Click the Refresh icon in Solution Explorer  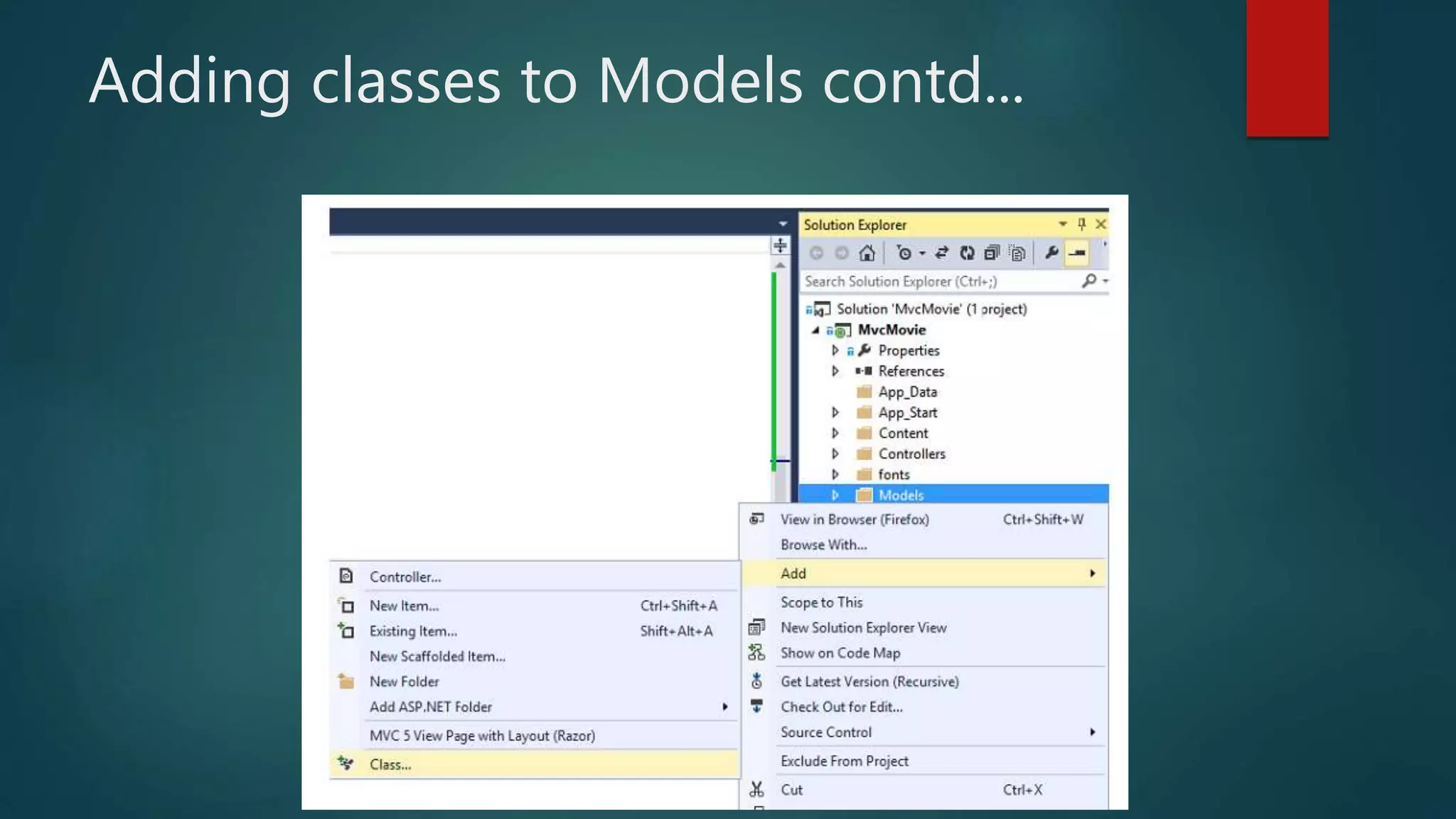click(x=967, y=253)
